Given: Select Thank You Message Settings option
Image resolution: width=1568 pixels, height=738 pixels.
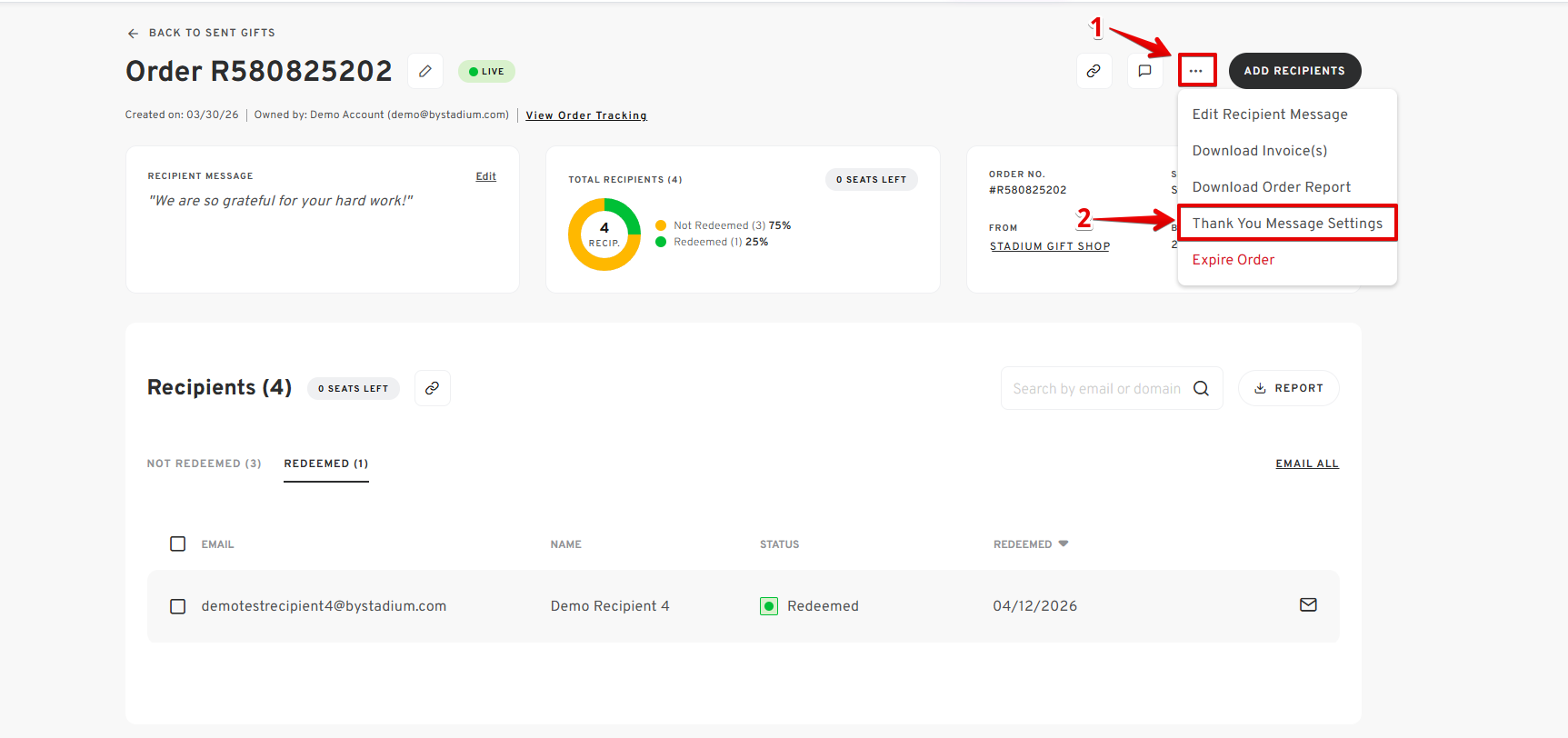Looking at the screenshot, I should coord(1286,224).
